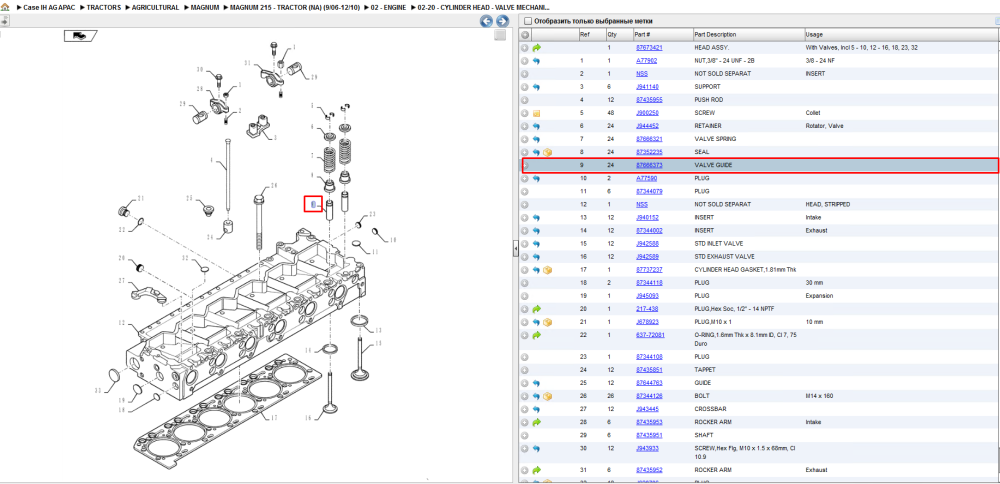Open Case IH AG APAC breadcrumb

click(49, 8)
